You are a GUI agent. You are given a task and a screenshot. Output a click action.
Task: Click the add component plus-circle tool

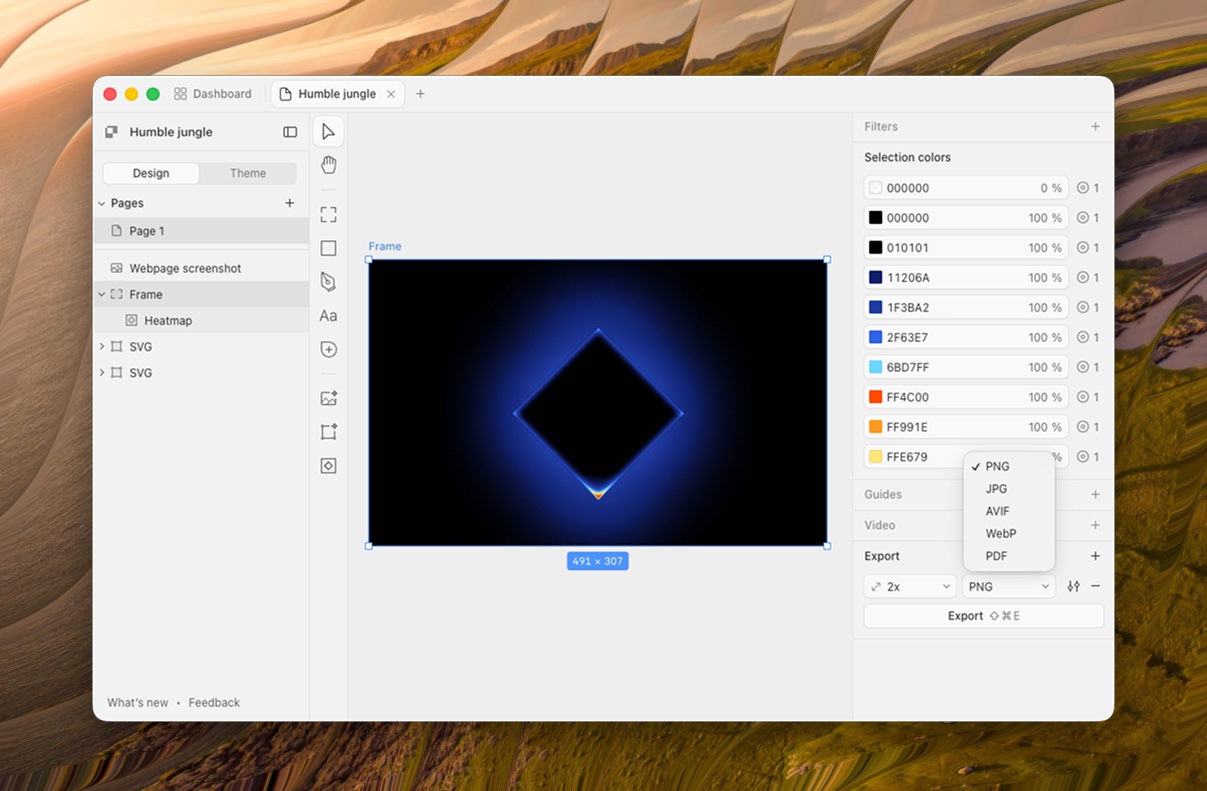tap(328, 349)
